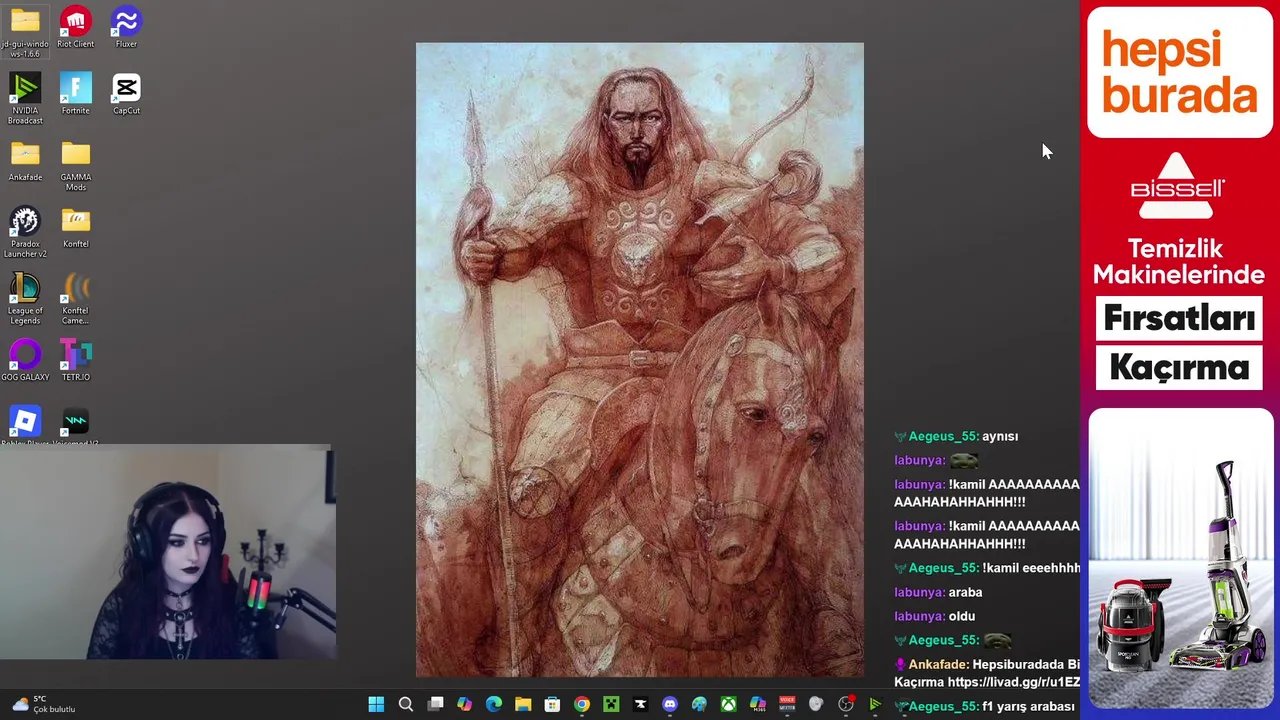Open the GAMMA Mods folder
This screenshot has height=720, width=1280.
tap(75, 166)
